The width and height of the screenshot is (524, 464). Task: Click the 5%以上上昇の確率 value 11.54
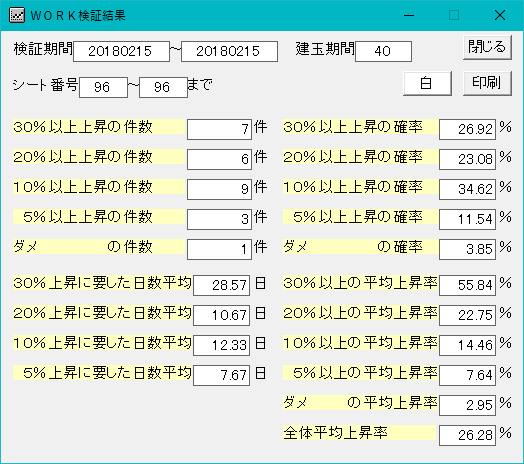click(x=467, y=219)
